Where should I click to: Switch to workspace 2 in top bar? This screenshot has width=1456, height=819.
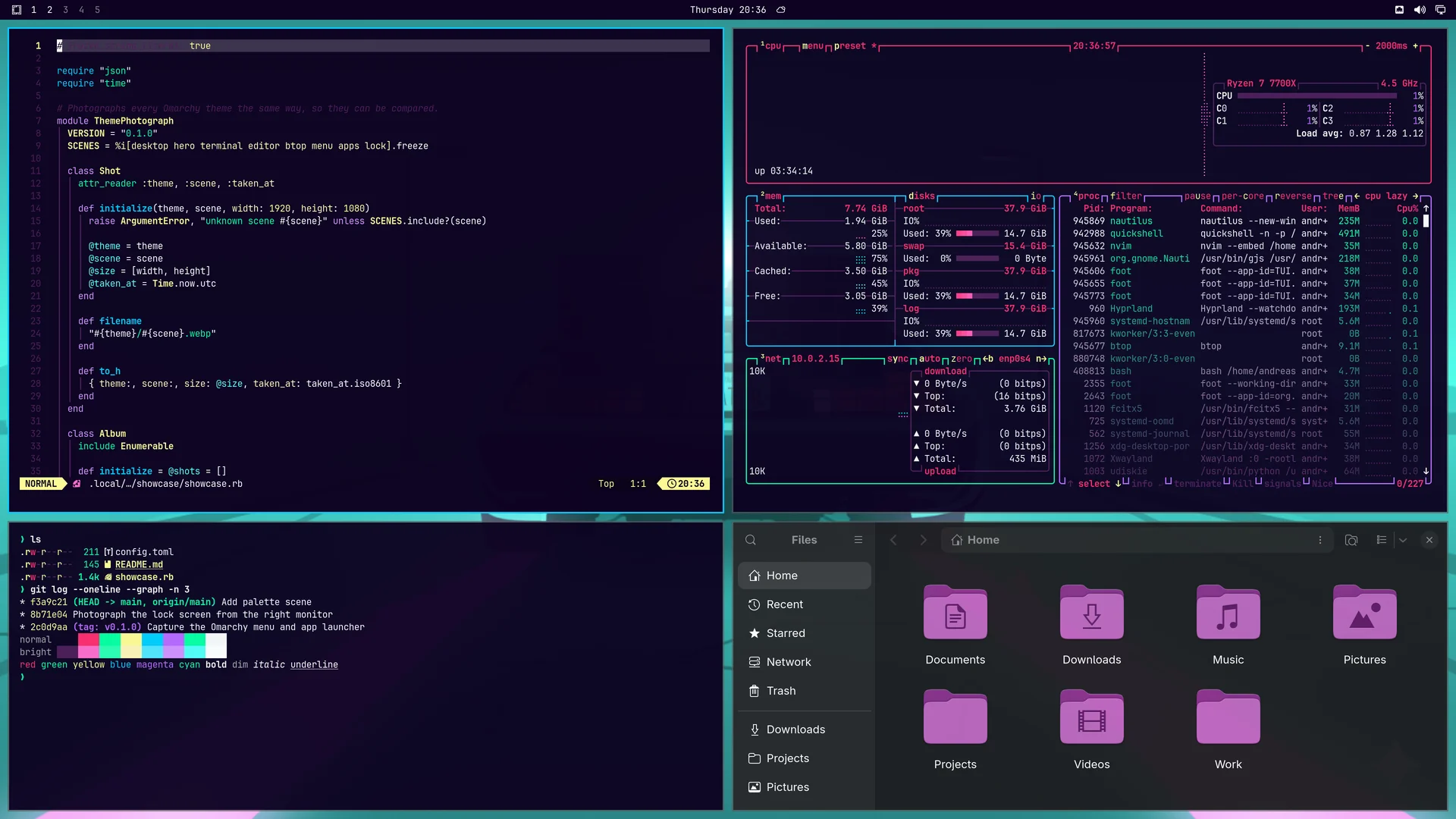click(49, 10)
